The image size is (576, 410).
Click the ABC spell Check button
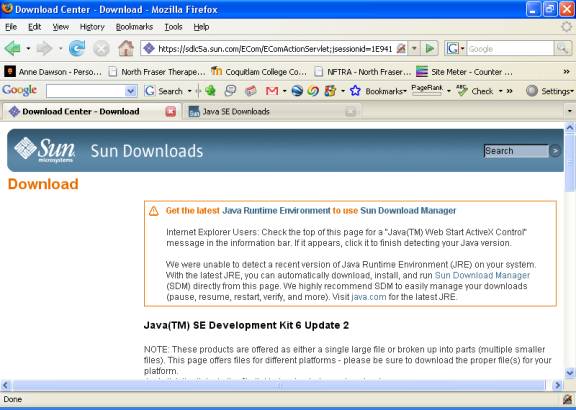[475, 91]
